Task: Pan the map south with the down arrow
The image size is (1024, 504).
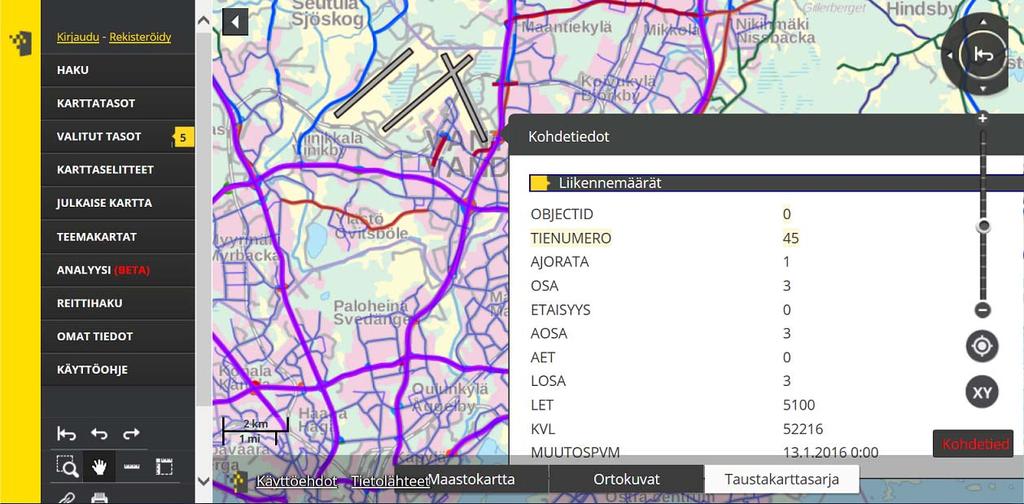Action: 984,88
